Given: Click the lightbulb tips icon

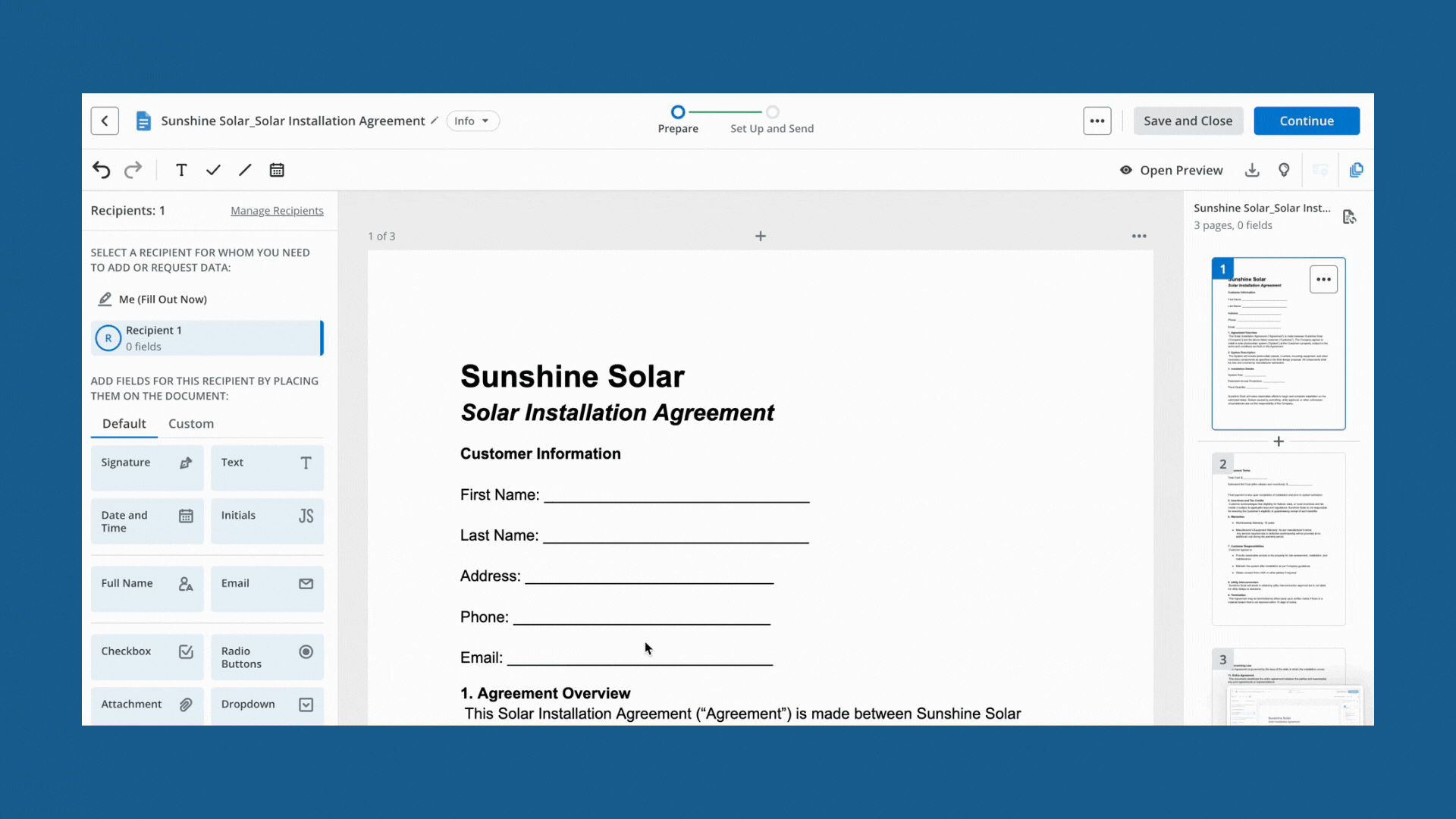Looking at the screenshot, I should pyautogui.click(x=1284, y=170).
